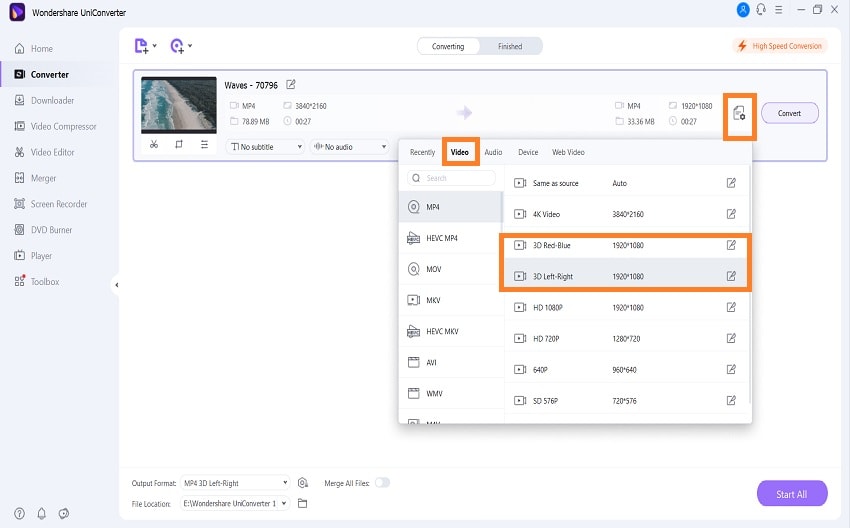
Task: Switch to the Recently tab
Action: click(422, 152)
